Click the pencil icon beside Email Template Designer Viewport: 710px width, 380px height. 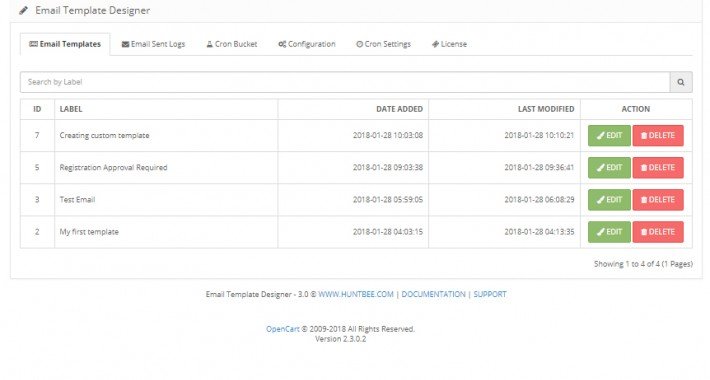(x=24, y=10)
